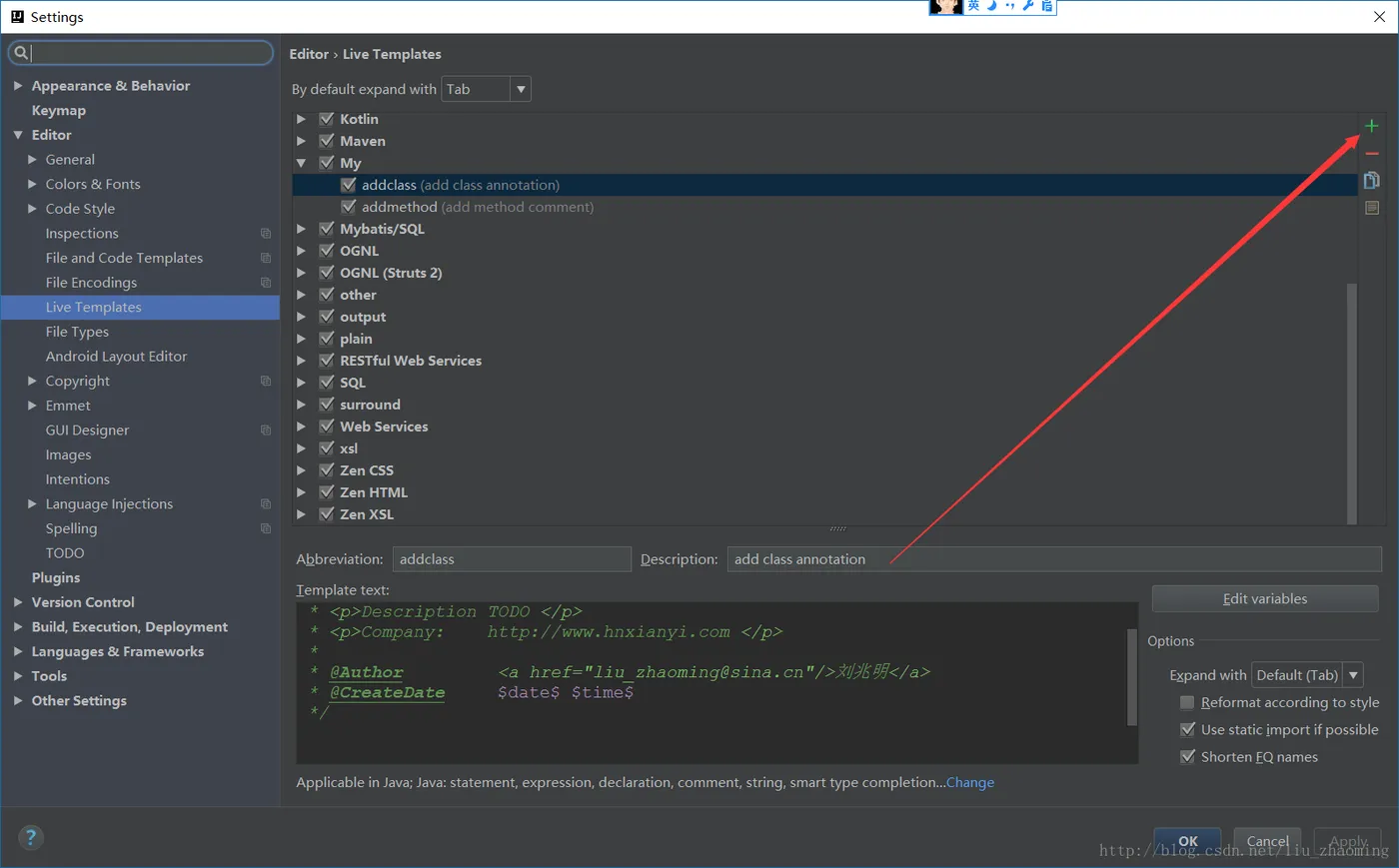
Task: Expand the SQL template group
Action: (301, 383)
